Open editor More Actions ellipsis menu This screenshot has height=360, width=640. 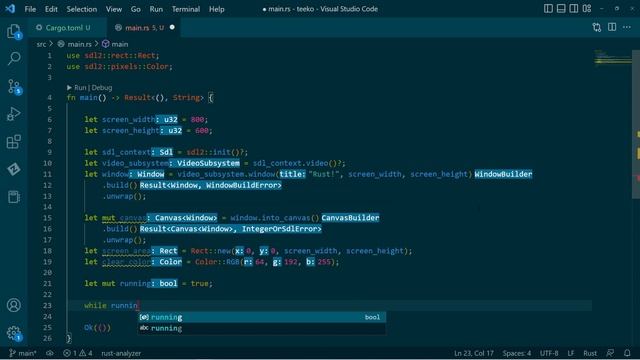click(627, 27)
